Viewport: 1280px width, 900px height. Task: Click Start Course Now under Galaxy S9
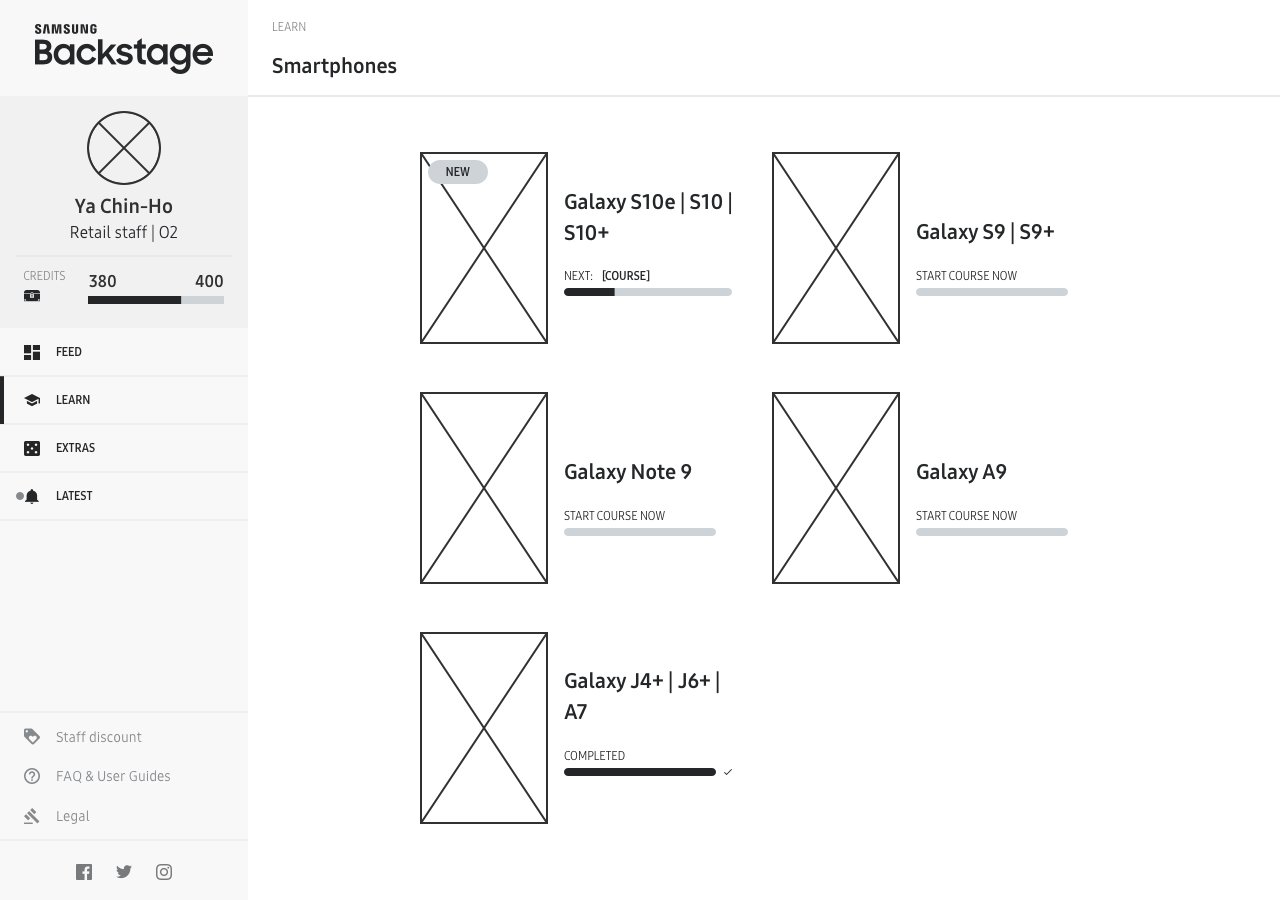point(966,276)
